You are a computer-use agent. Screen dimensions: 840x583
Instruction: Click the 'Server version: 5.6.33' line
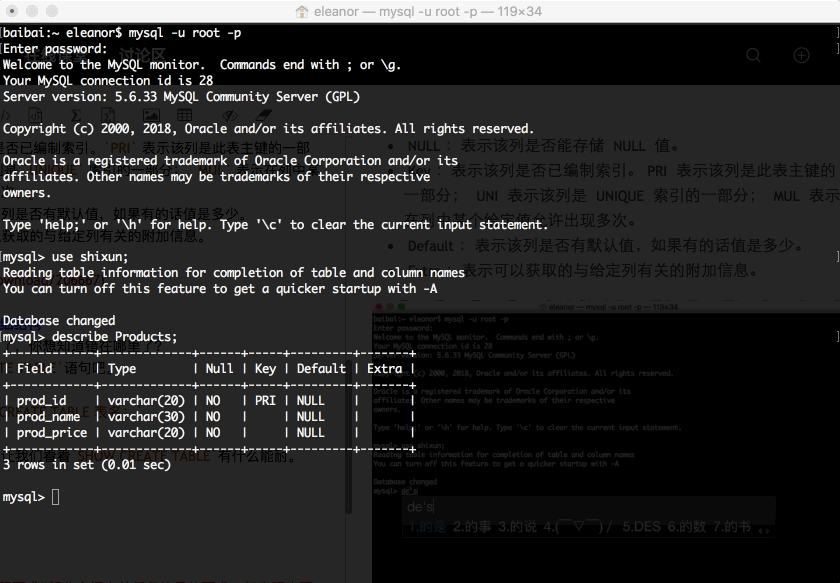[182, 97]
